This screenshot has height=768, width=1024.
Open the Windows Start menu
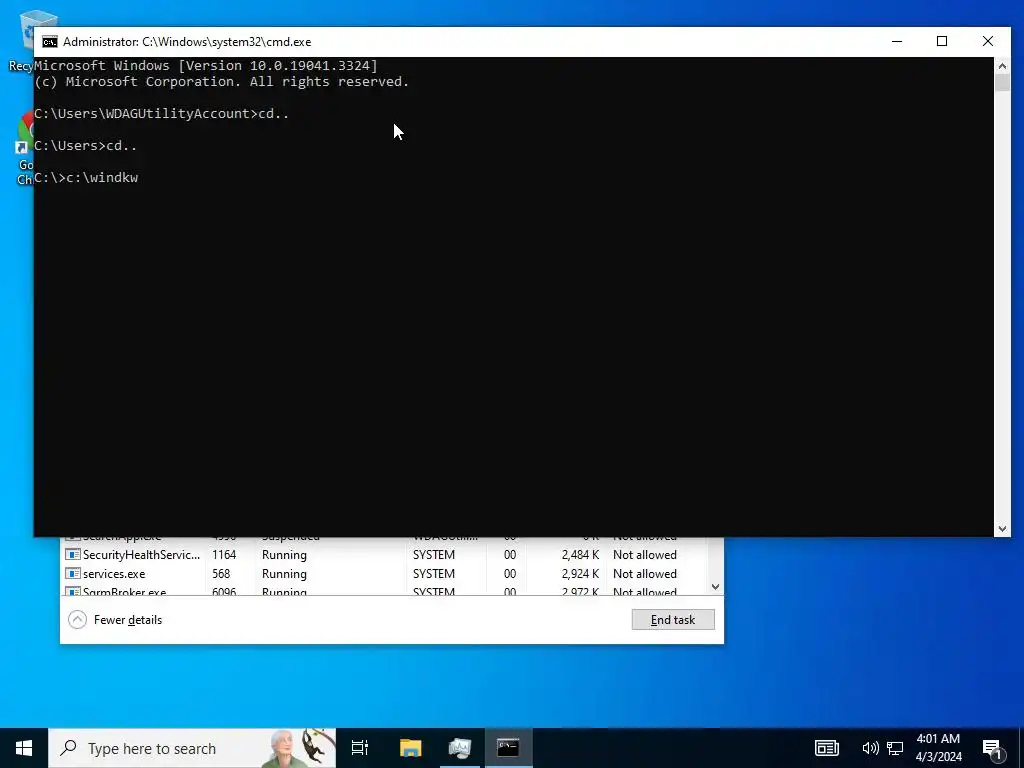pos(24,748)
